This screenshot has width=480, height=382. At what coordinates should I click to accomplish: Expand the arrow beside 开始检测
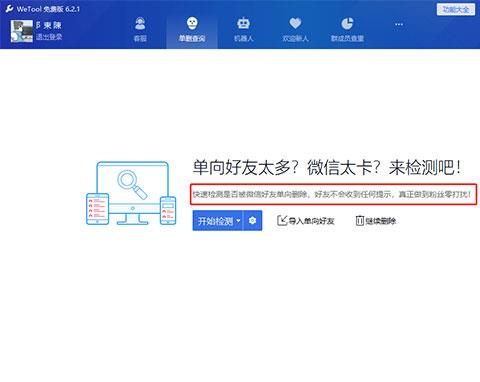coord(238,221)
